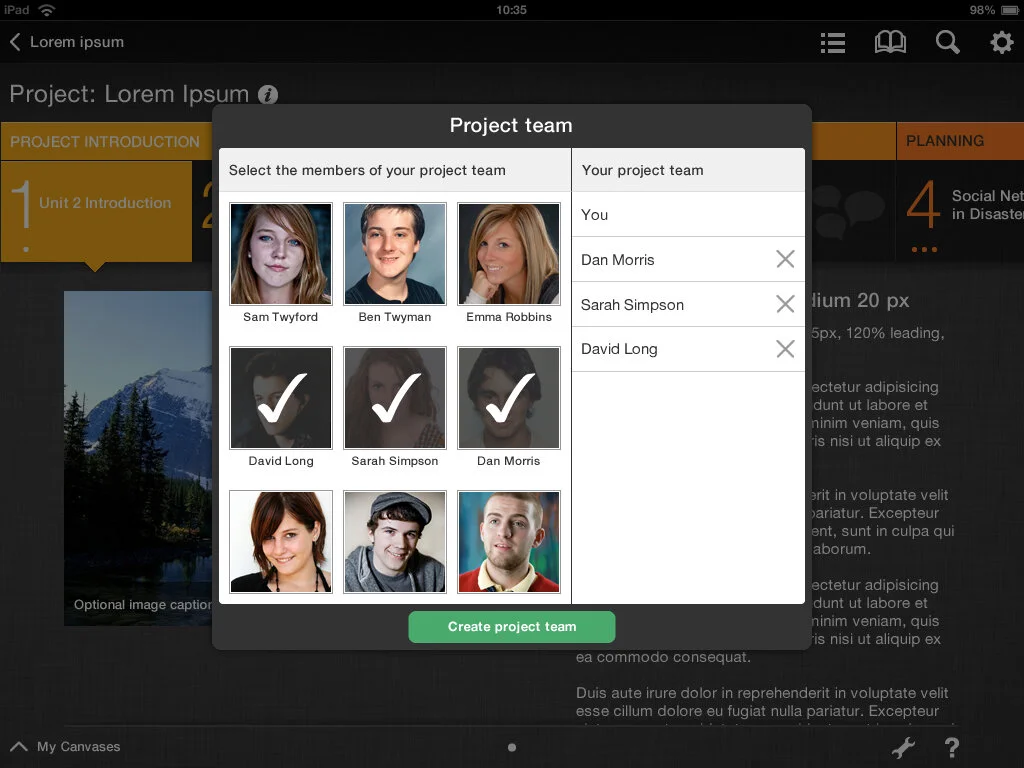
Task: Tap the tools wrench icon at bottom right
Action: (x=903, y=747)
